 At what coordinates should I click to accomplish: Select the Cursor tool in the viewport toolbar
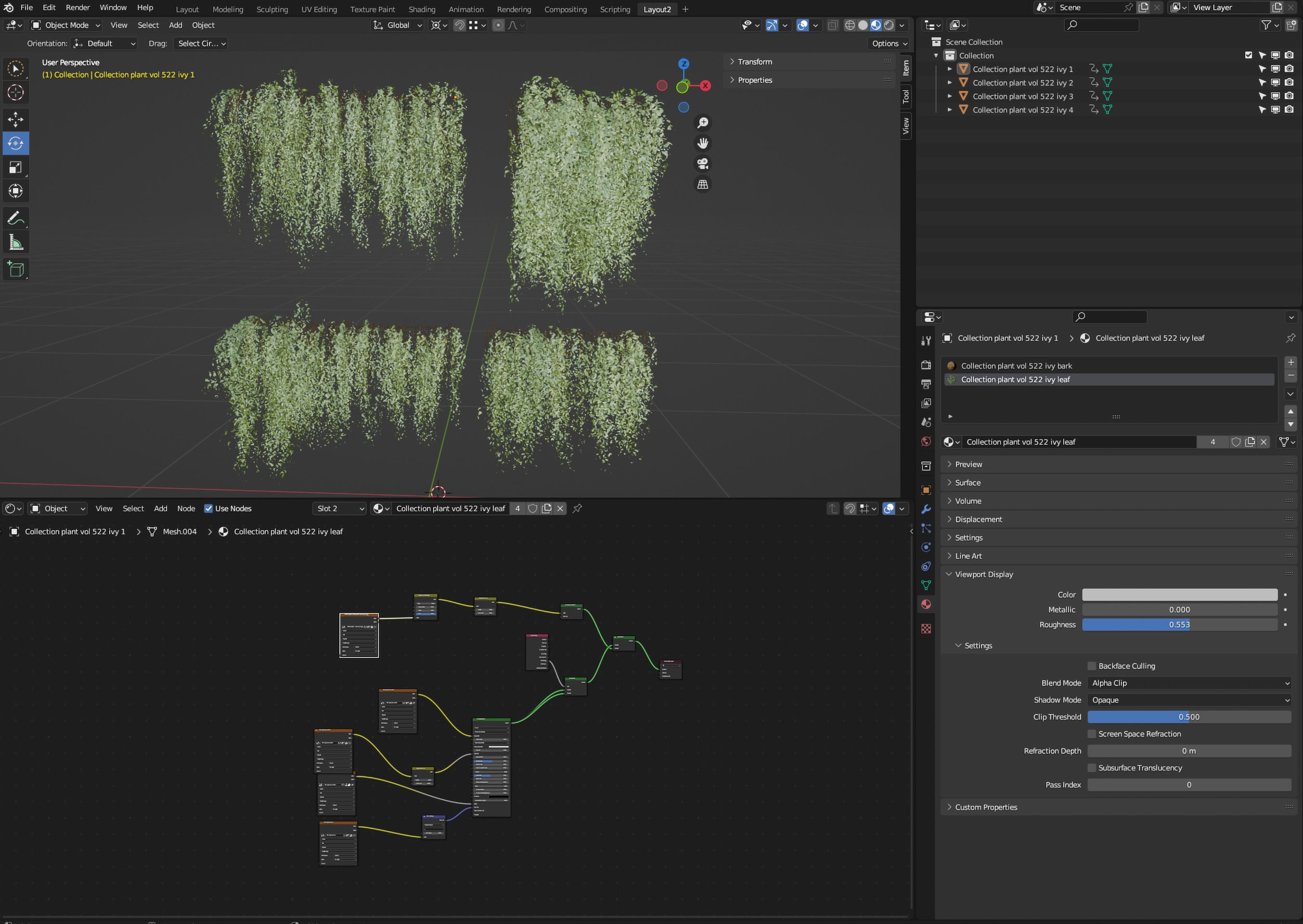point(15,92)
